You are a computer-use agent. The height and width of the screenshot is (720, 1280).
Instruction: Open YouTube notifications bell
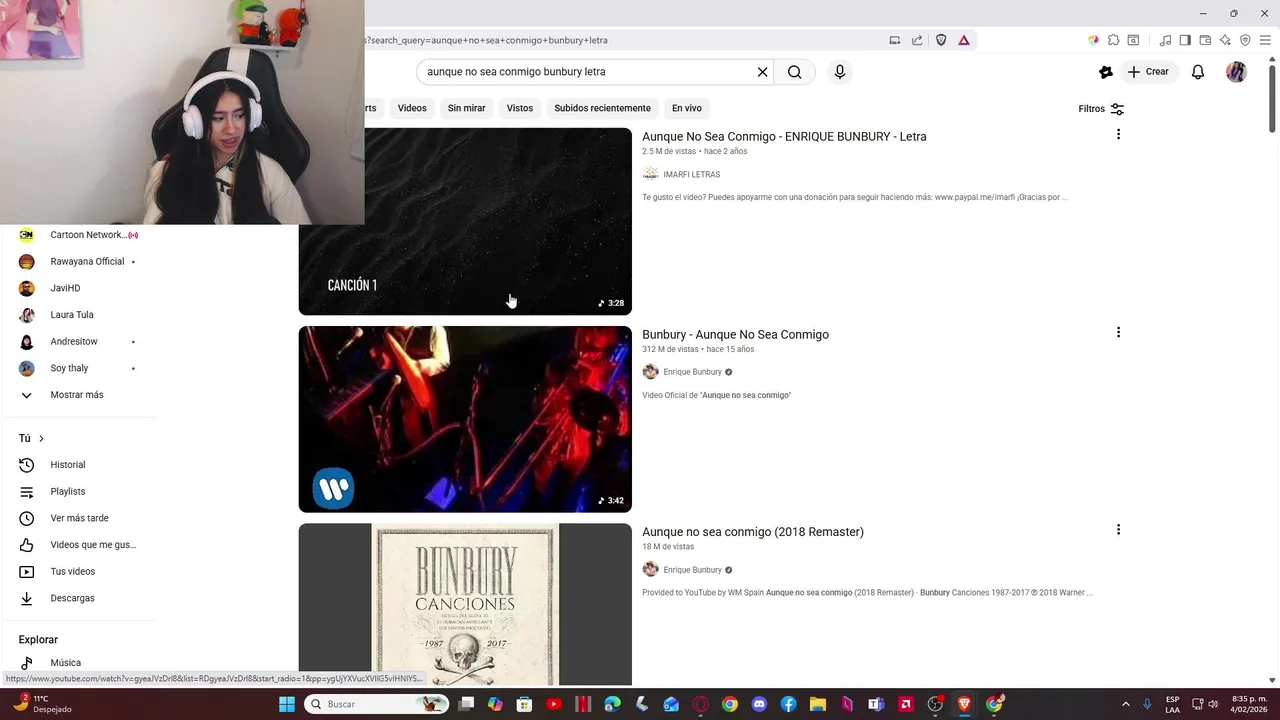1198,72
